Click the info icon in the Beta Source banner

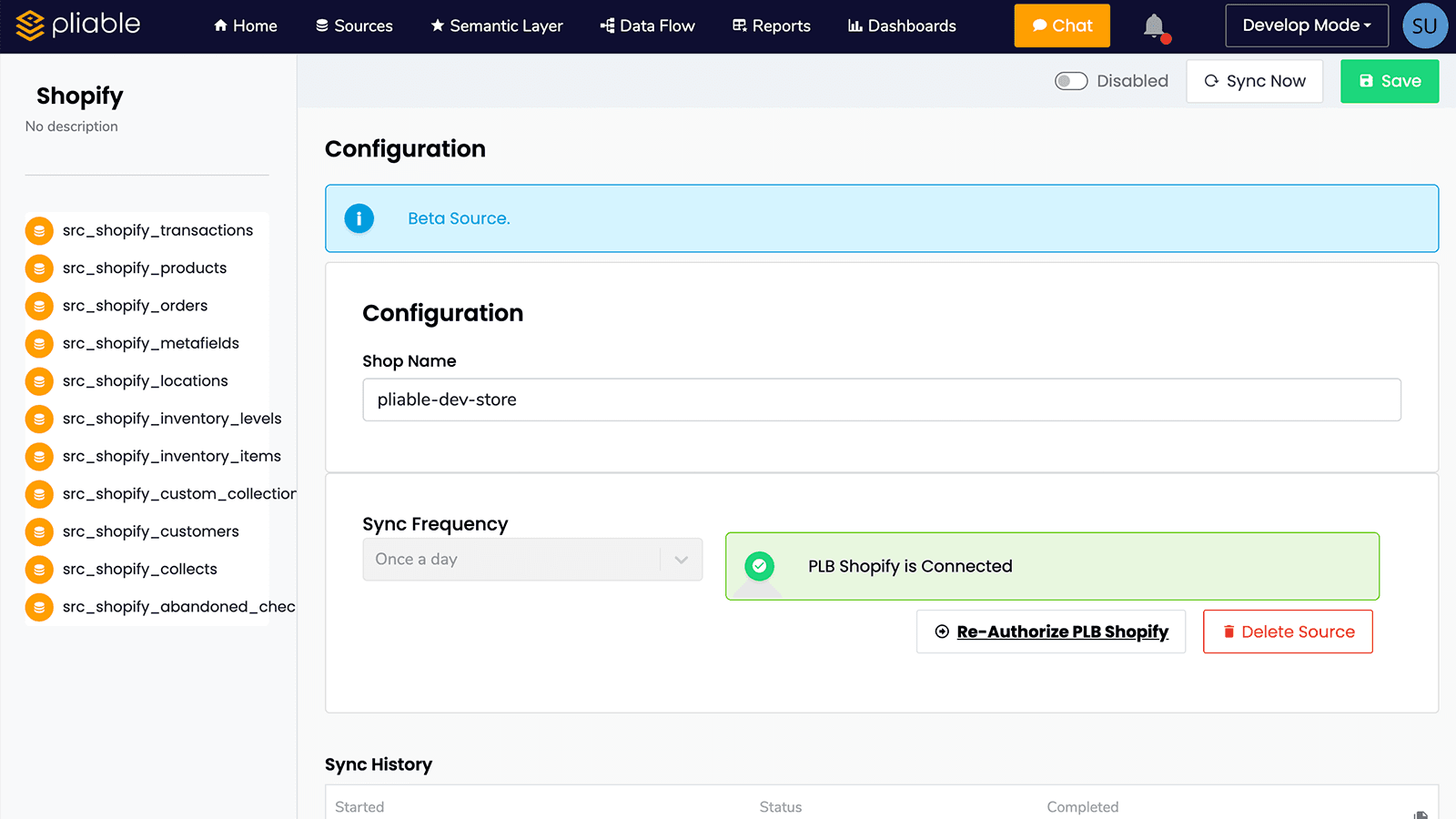(359, 218)
